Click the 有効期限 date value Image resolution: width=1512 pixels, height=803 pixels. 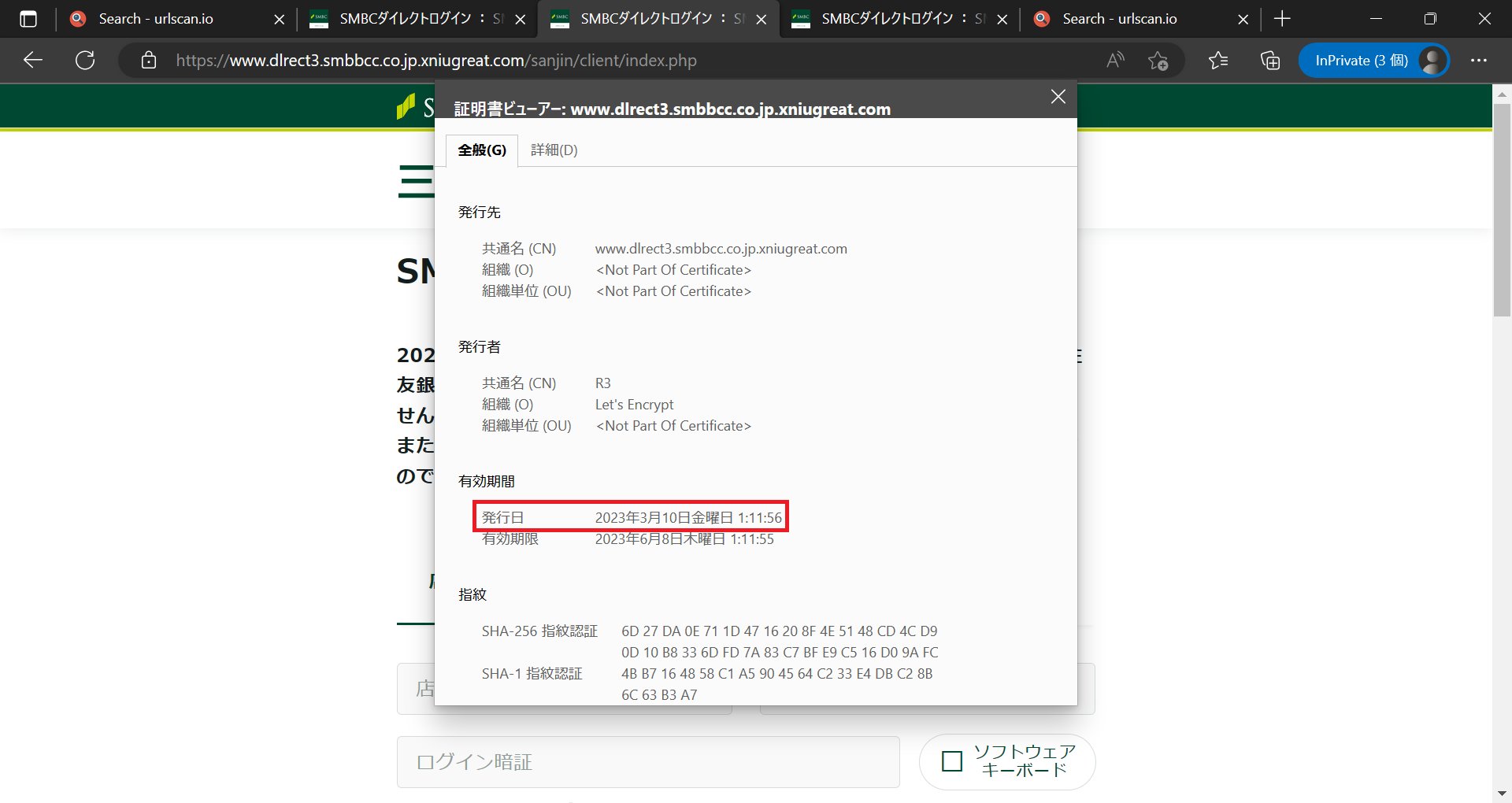[x=684, y=539]
